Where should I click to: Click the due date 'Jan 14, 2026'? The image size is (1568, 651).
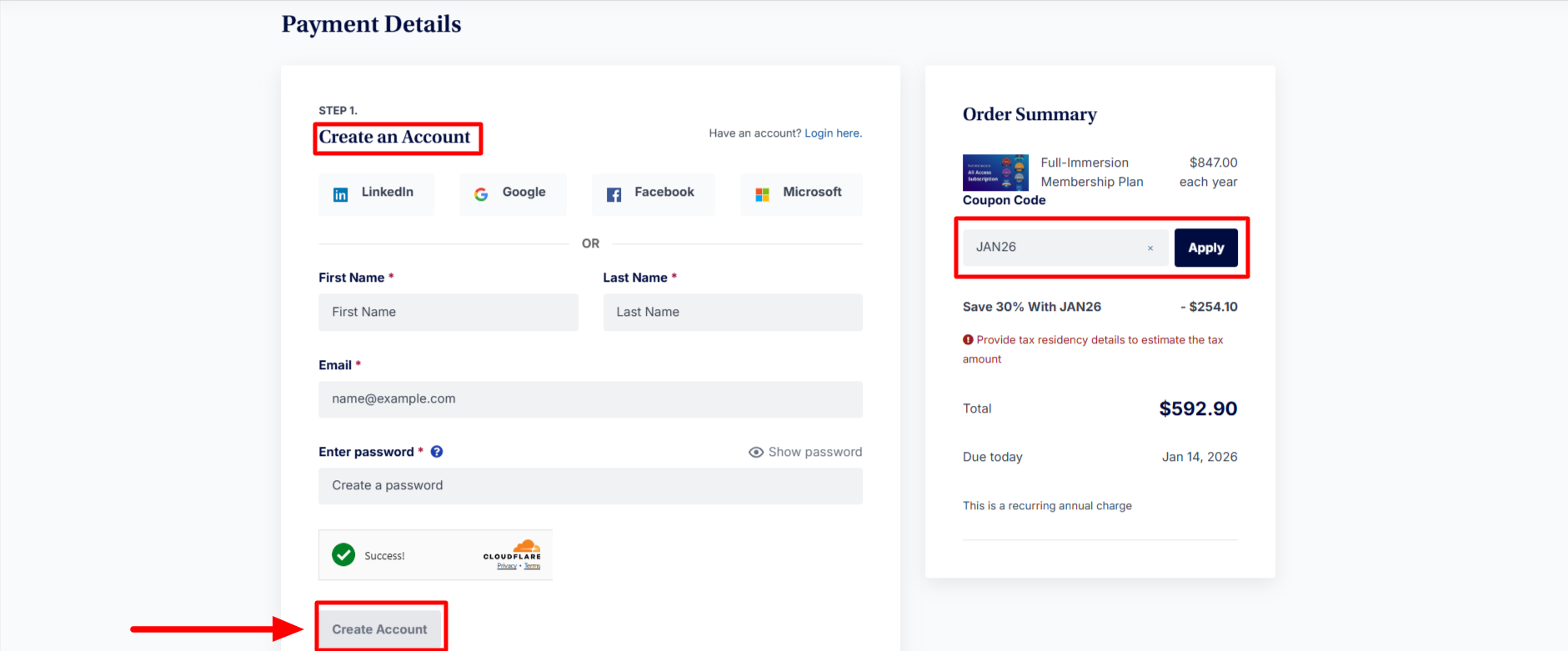[x=1200, y=457]
